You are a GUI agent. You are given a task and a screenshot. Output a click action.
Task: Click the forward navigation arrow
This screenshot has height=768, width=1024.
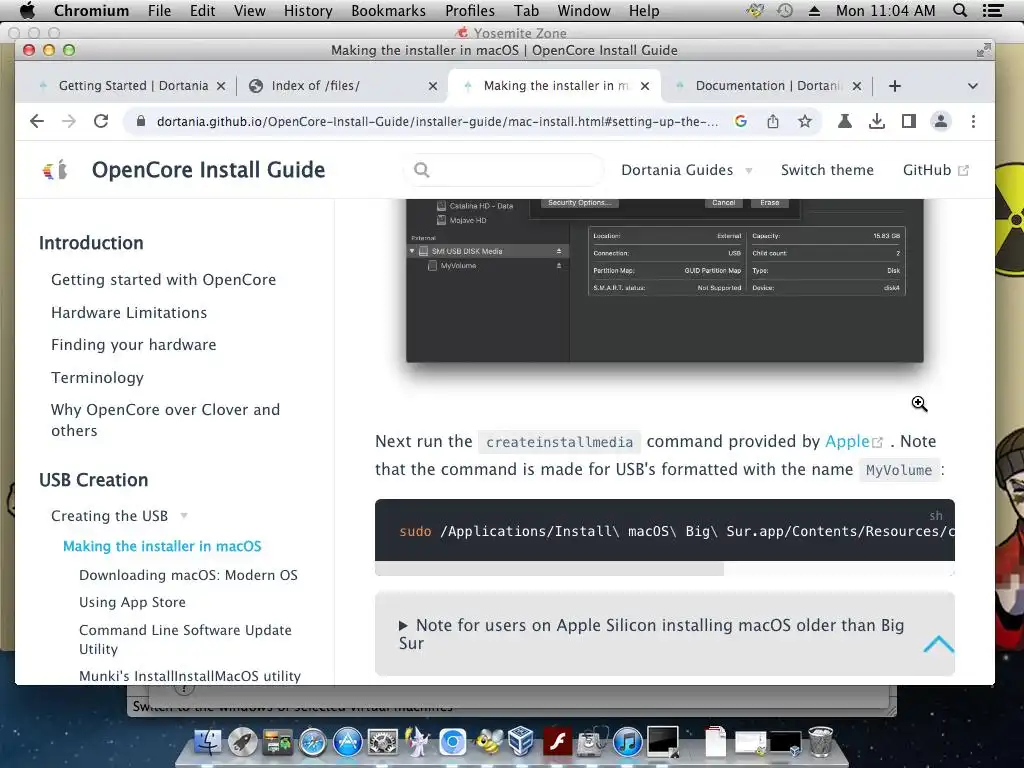pos(69,121)
